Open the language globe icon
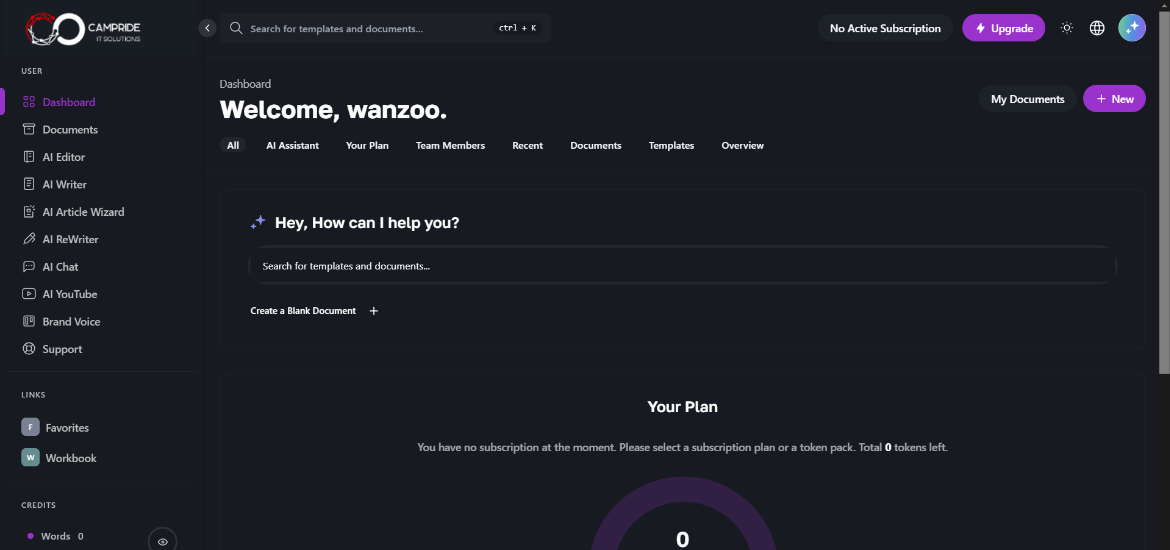1170x550 pixels. [1097, 28]
